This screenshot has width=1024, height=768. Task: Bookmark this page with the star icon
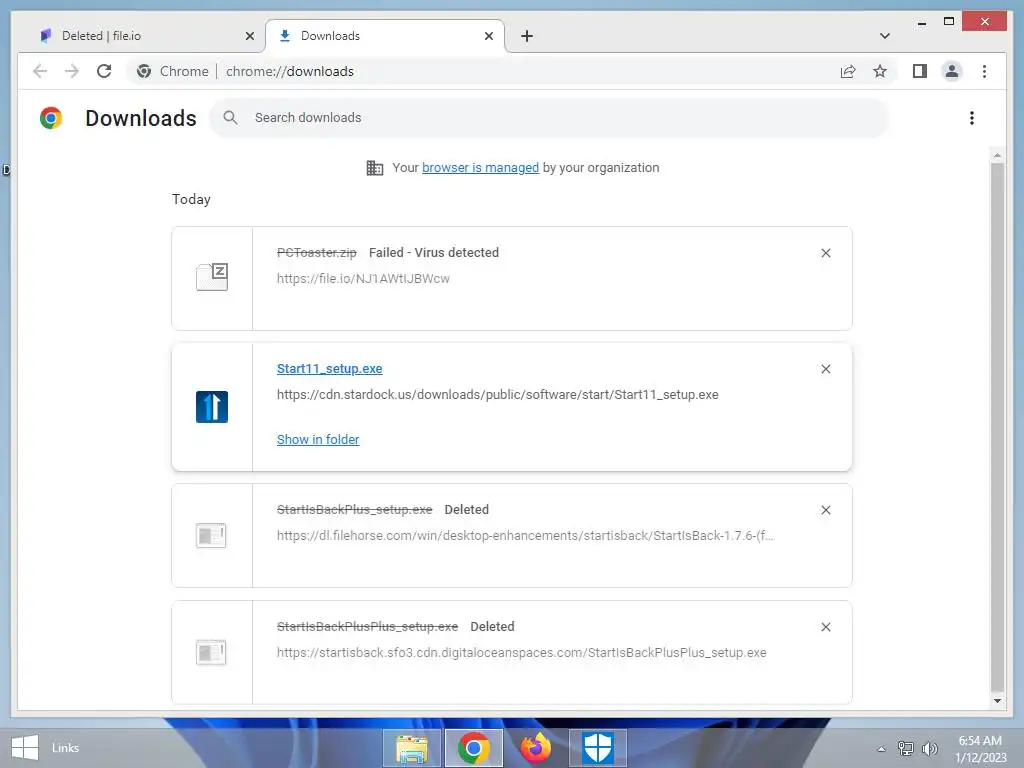point(880,71)
